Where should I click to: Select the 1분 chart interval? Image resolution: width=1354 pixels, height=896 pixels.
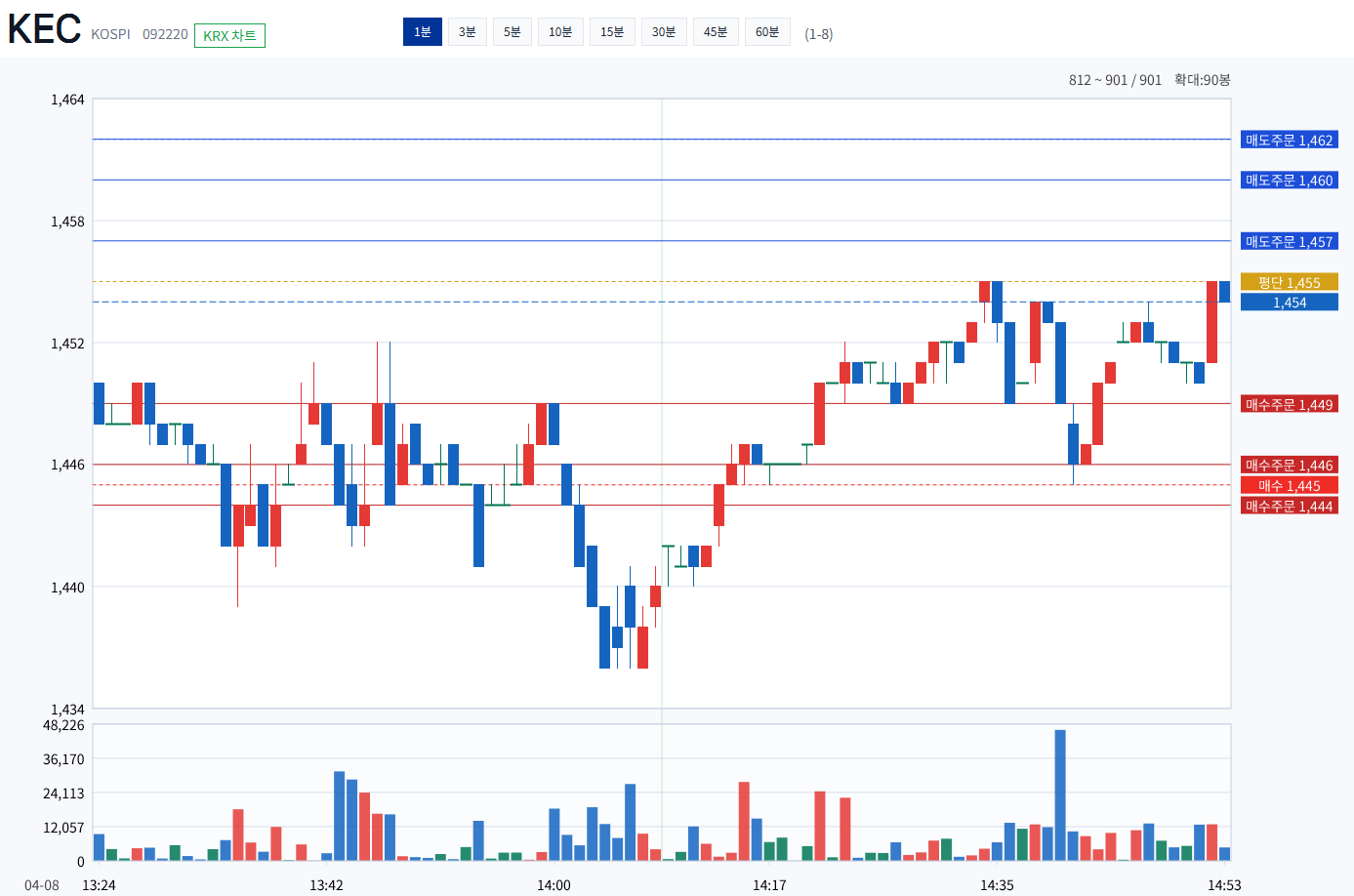tap(423, 32)
